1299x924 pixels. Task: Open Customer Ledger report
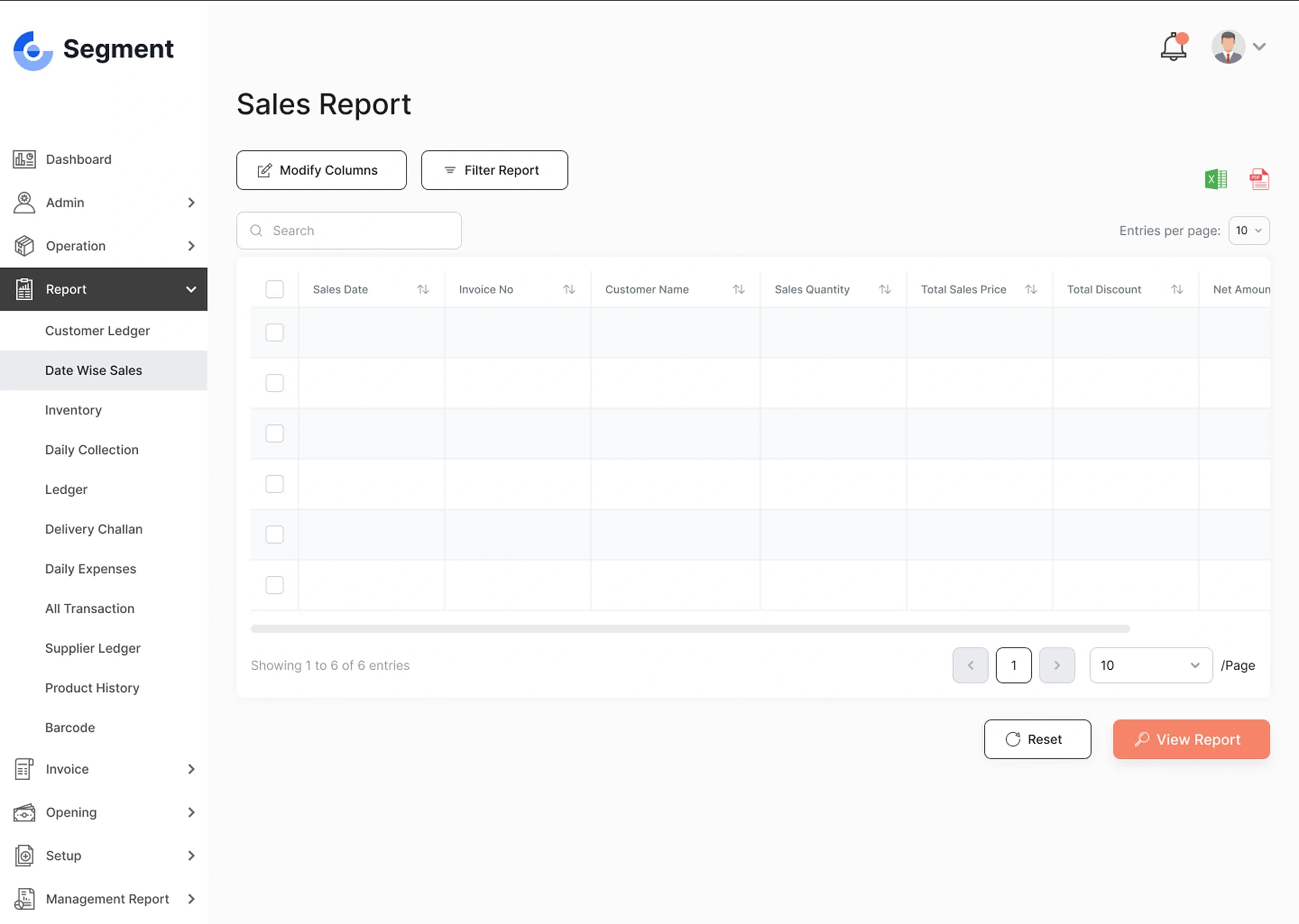coord(97,331)
